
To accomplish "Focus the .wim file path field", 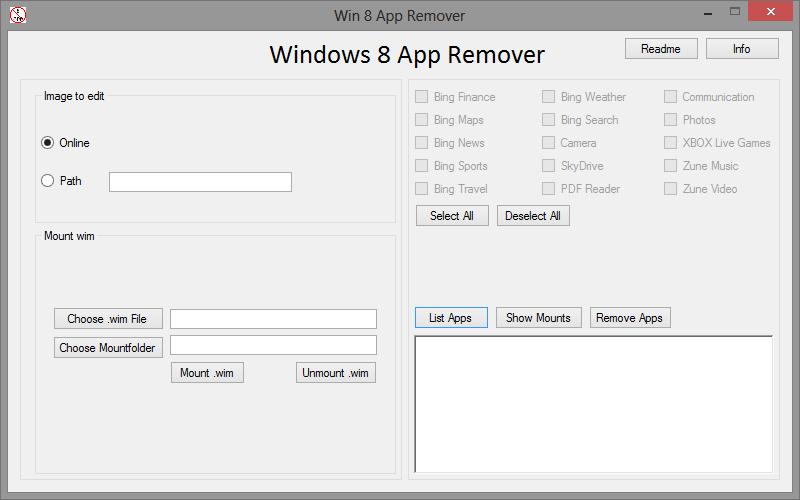I will (273, 319).
